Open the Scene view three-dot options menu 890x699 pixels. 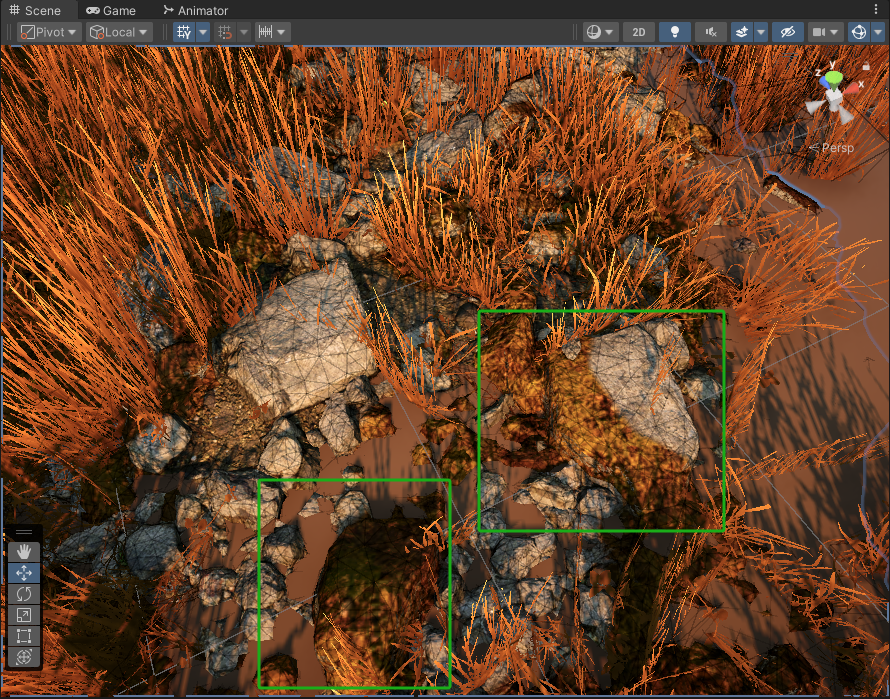[x=877, y=9]
